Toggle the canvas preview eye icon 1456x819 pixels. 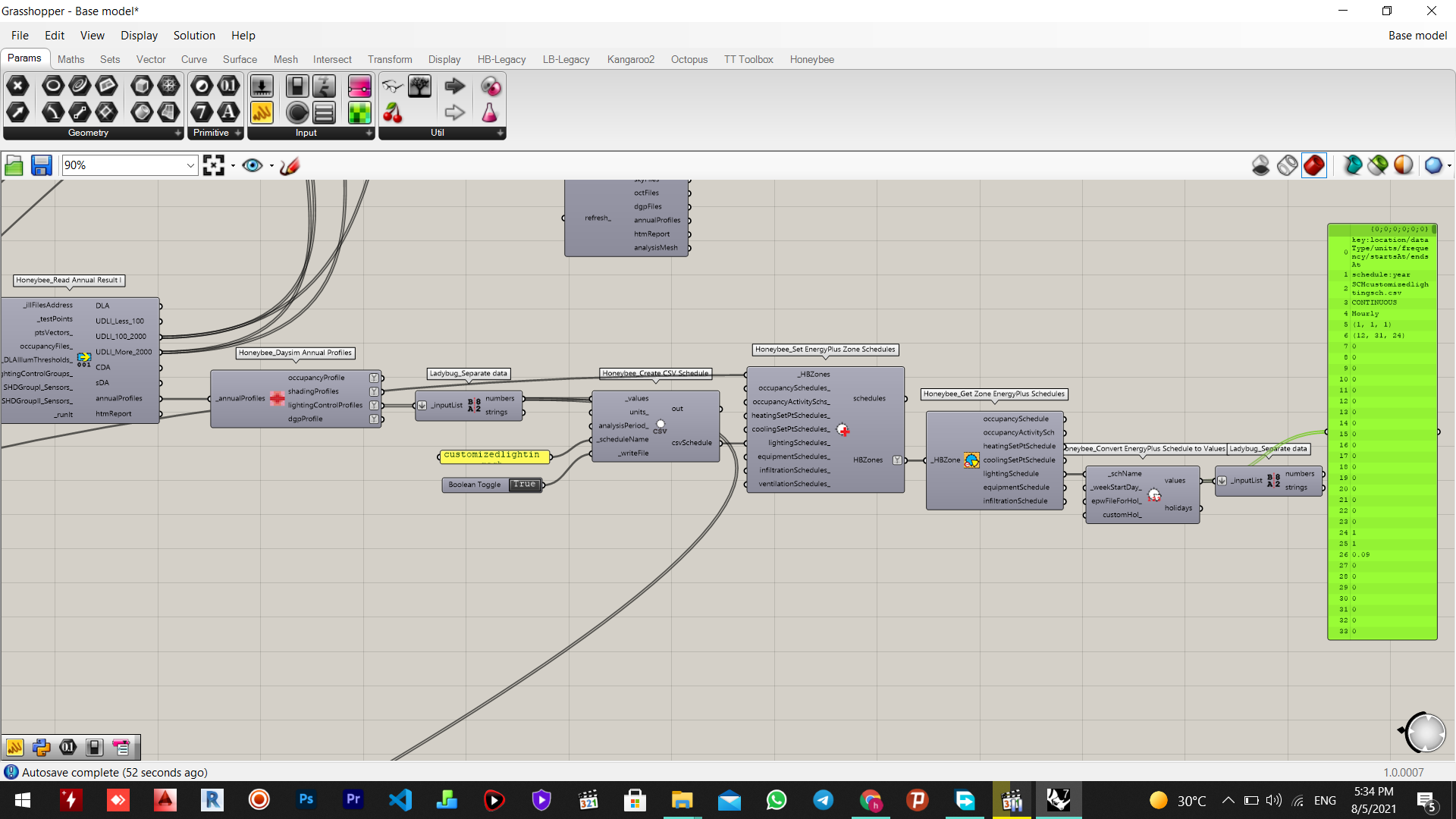pyautogui.click(x=253, y=165)
